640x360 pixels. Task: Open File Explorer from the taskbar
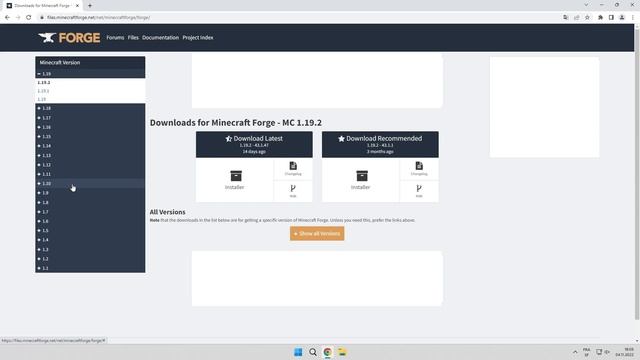[342, 352]
